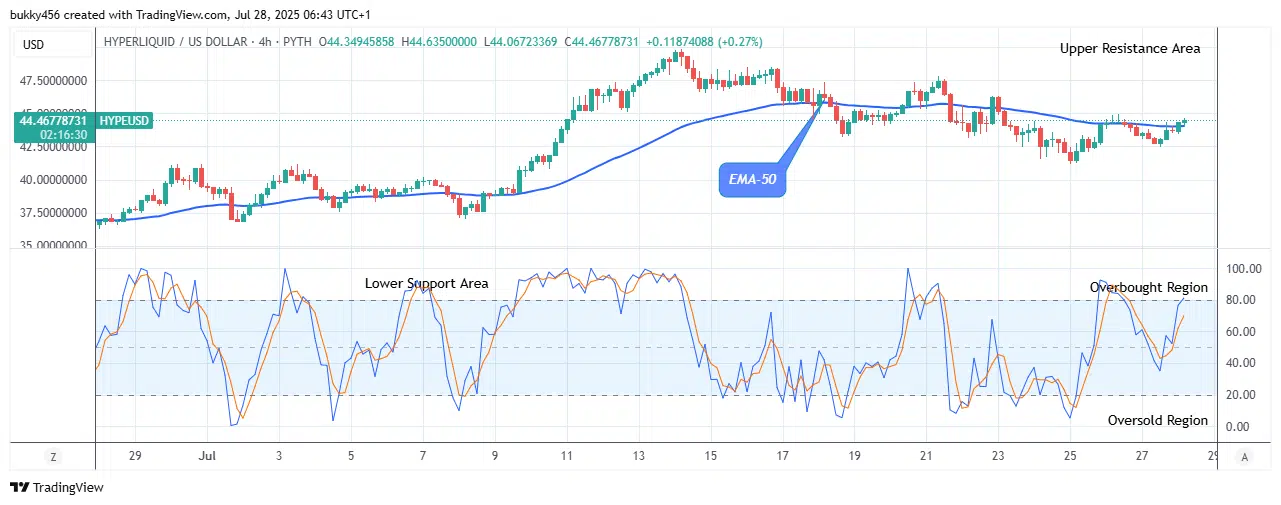Viewport: 1281px width, 505px height.
Task: Click the 19 date label on time axis
Action: pos(854,456)
